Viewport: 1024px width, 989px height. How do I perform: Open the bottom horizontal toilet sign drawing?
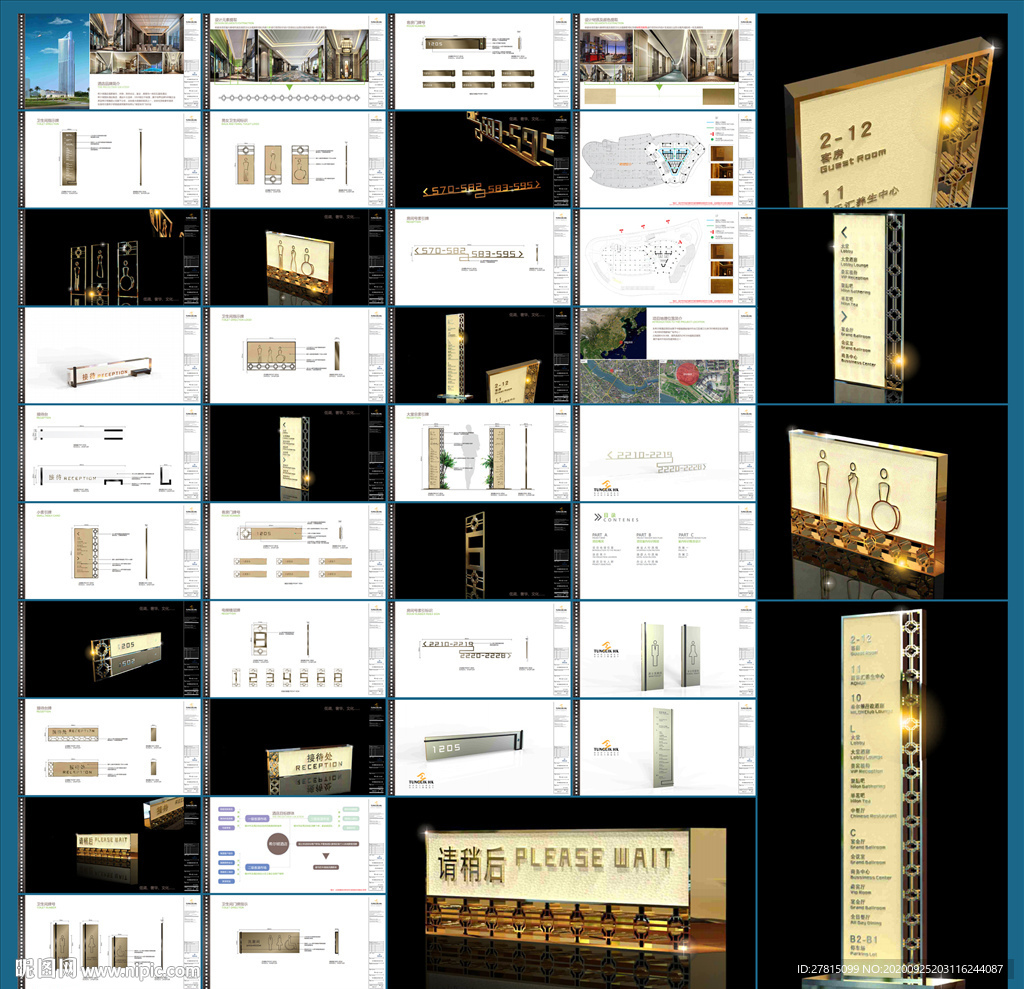click(297, 941)
